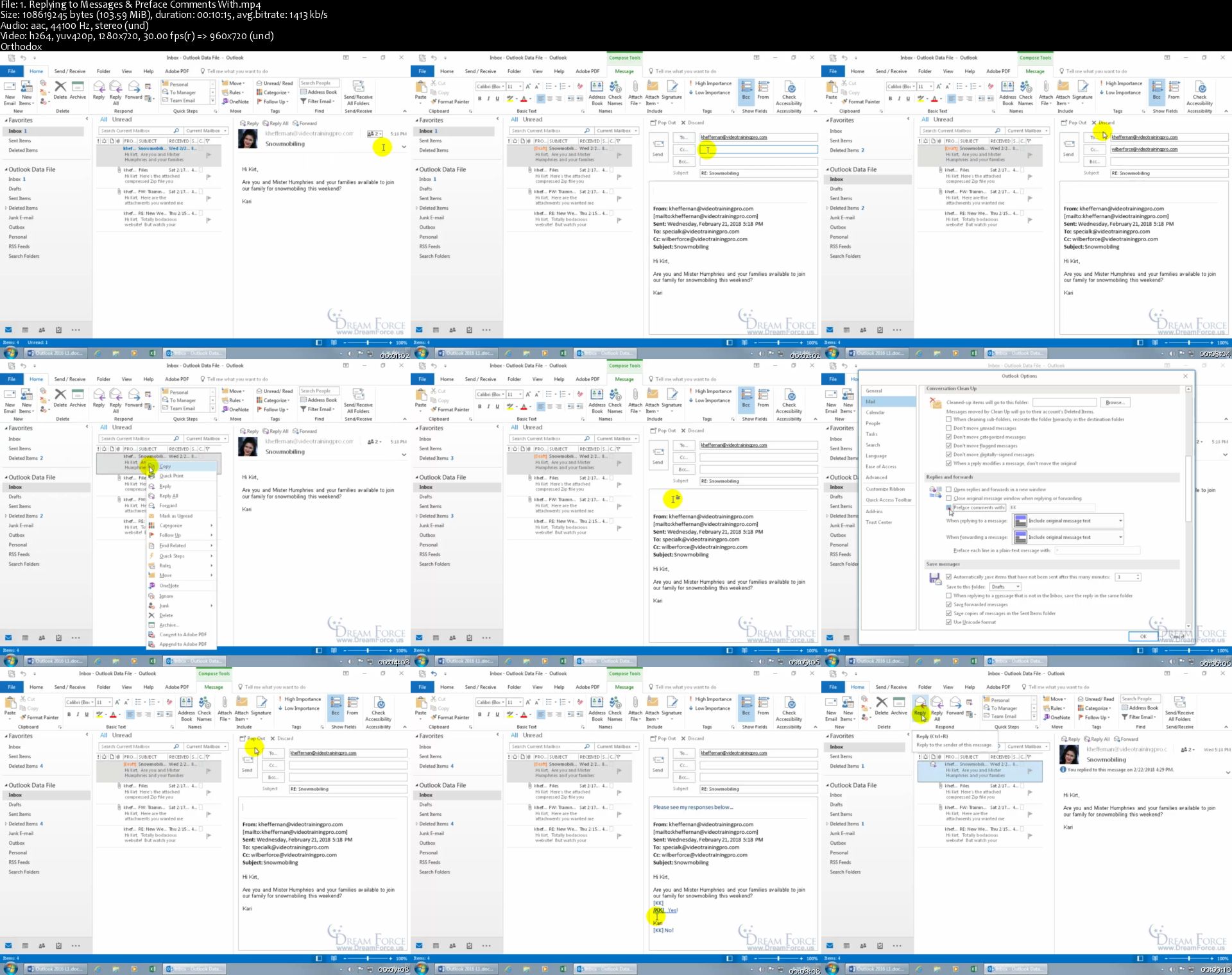Click the To... button in the 00:05:06 frame
This screenshot has height=975, width=1232.
coord(683,445)
